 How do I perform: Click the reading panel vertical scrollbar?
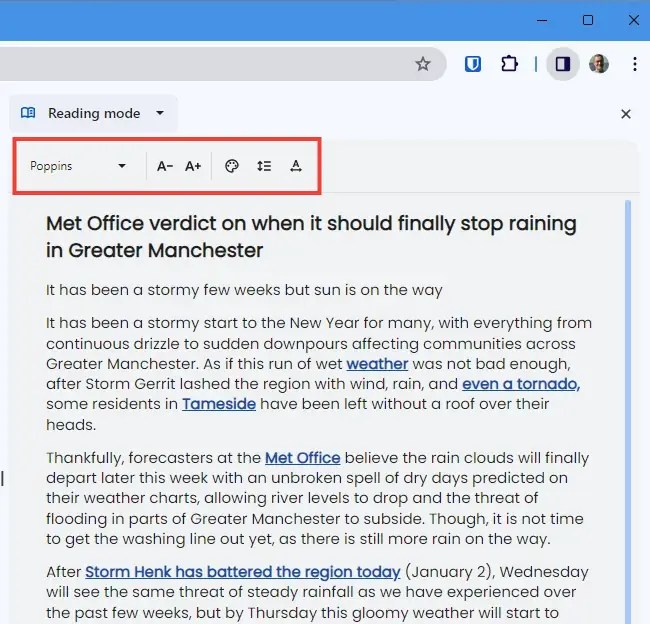click(x=628, y=410)
